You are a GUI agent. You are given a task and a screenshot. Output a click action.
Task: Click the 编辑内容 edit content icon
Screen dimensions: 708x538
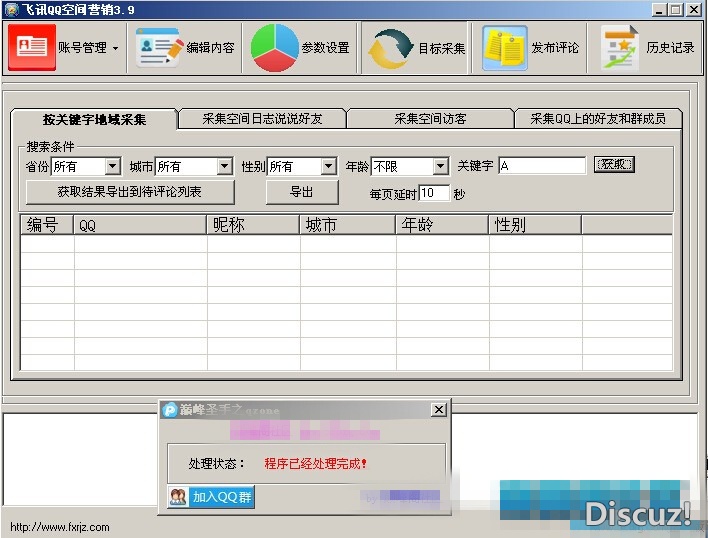click(x=158, y=47)
